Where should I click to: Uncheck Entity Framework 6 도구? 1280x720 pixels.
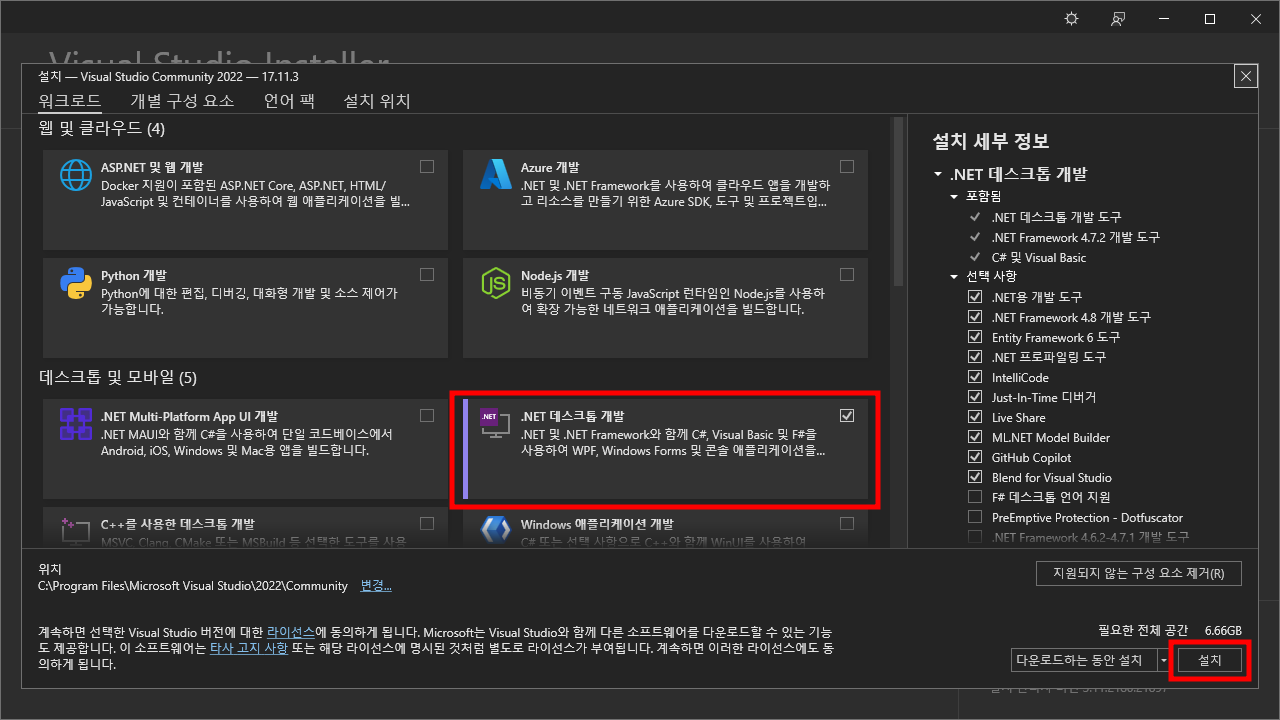point(975,337)
